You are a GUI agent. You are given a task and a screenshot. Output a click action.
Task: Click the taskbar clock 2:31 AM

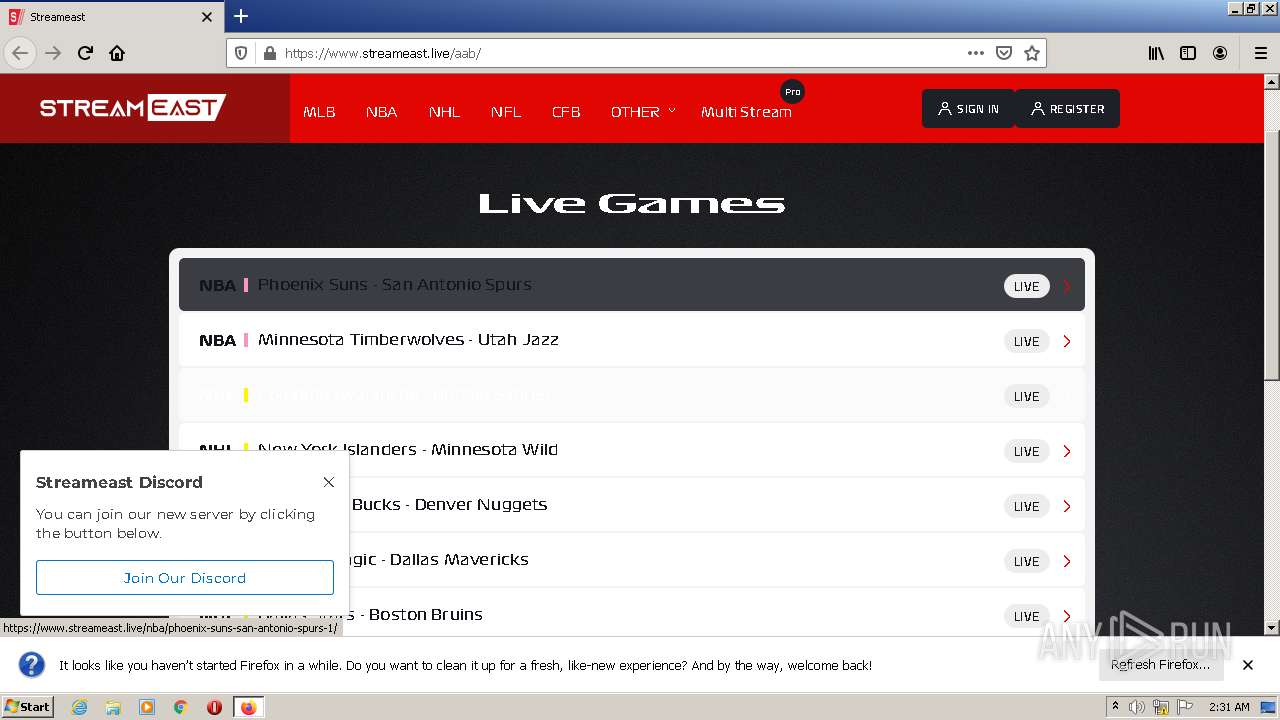click(1229, 707)
